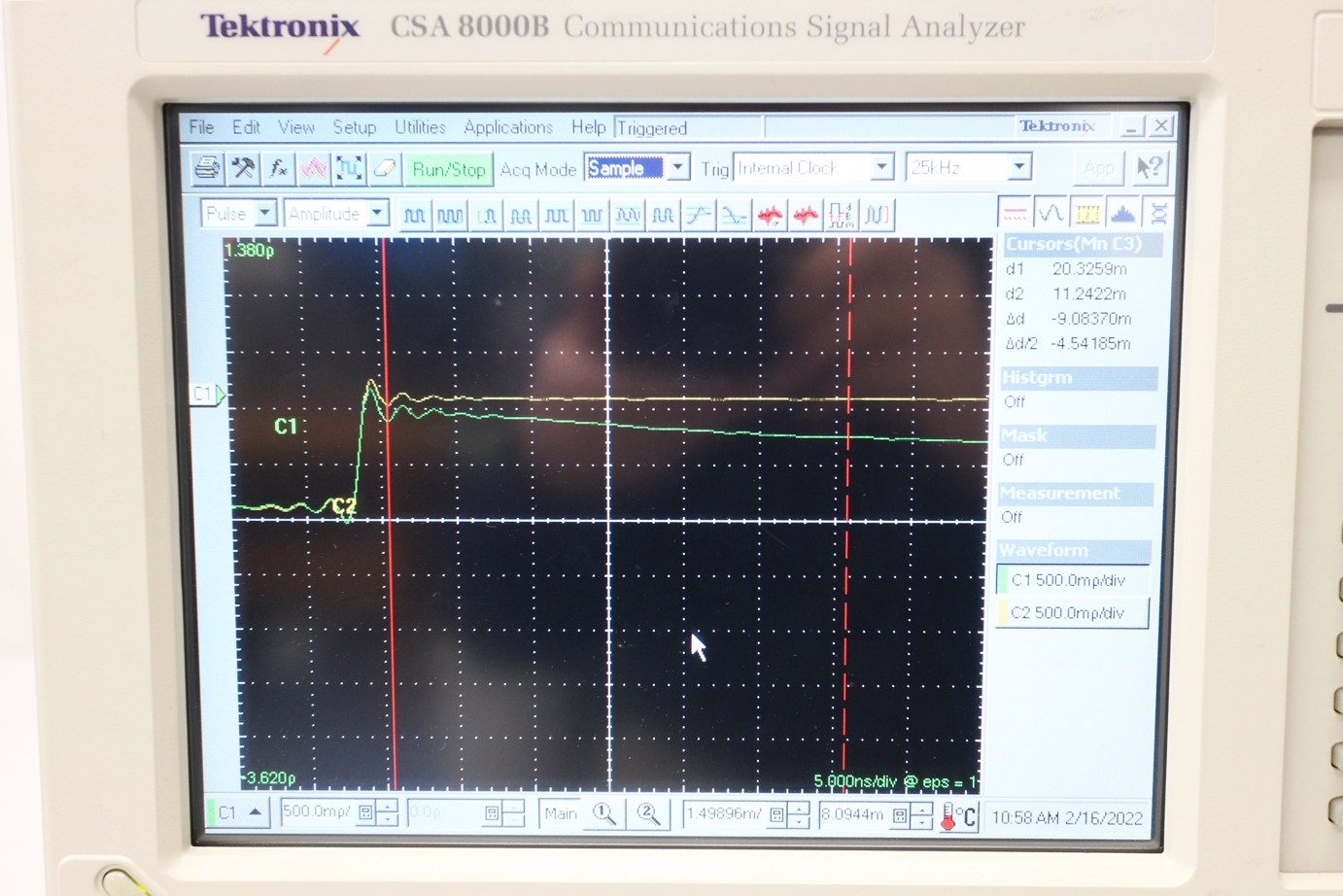Click the C1 500.0mp/div waveform entry
The image size is (1343, 896).
point(1073,581)
